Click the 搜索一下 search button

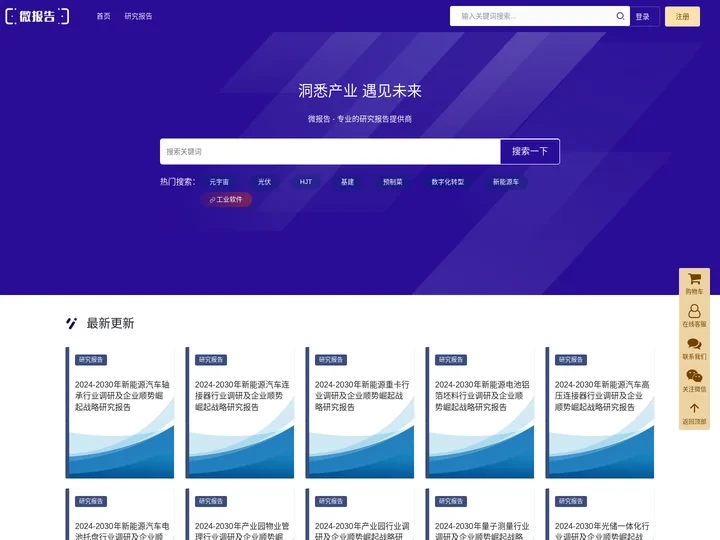pyautogui.click(x=530, y=152)
